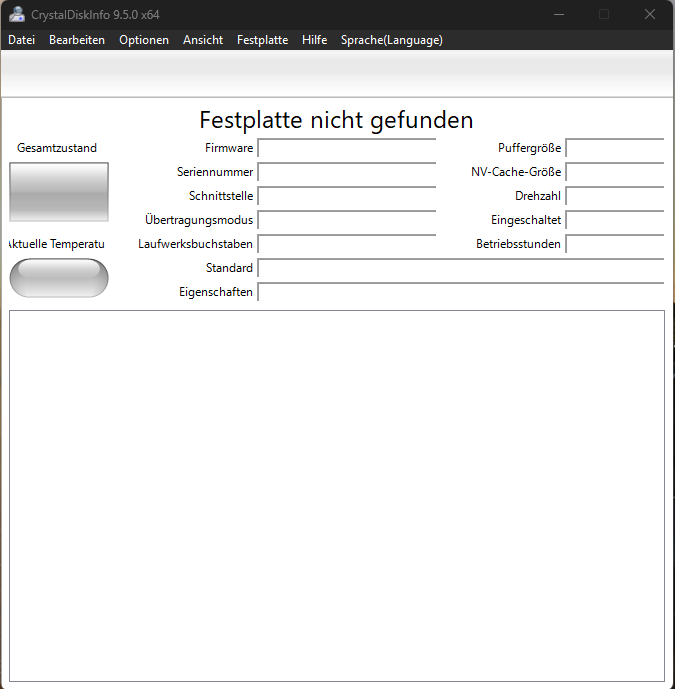This screenshot has width=675, height=689.
Task: Click the Eigenschaften label
Action: (216, 292)
